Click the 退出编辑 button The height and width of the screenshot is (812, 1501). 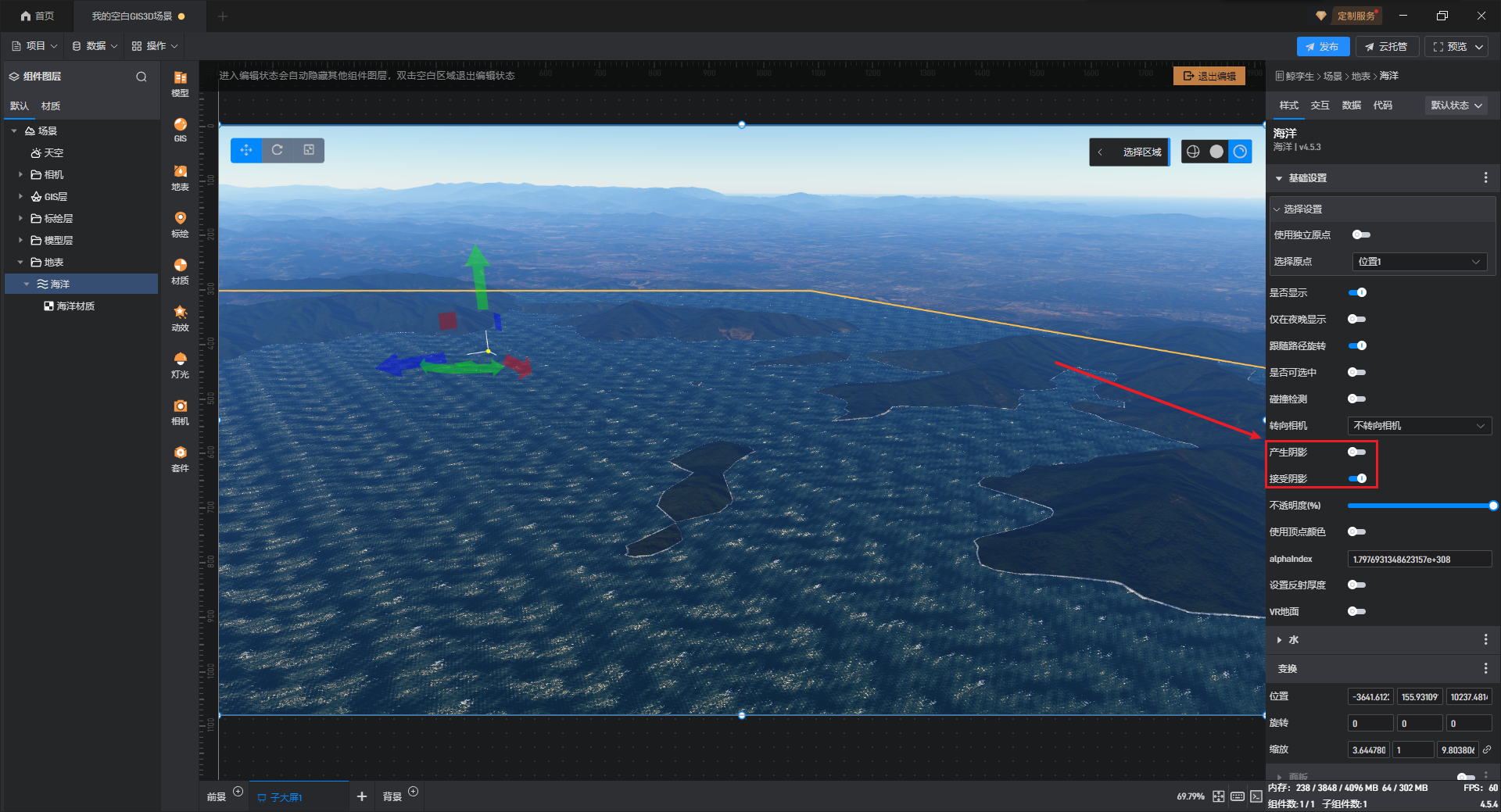[x=1209, y=76]
